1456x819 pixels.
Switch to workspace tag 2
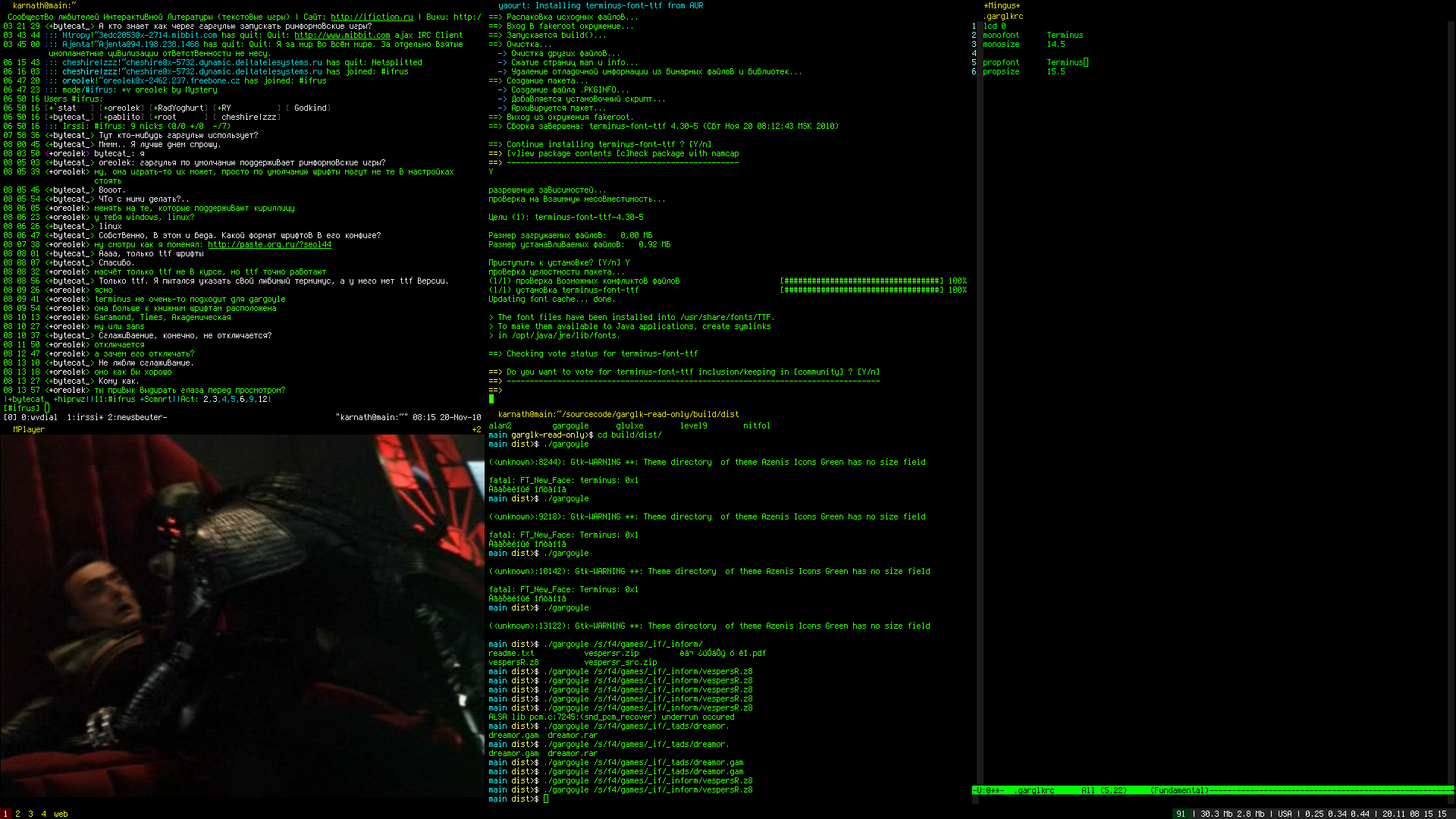17,814
